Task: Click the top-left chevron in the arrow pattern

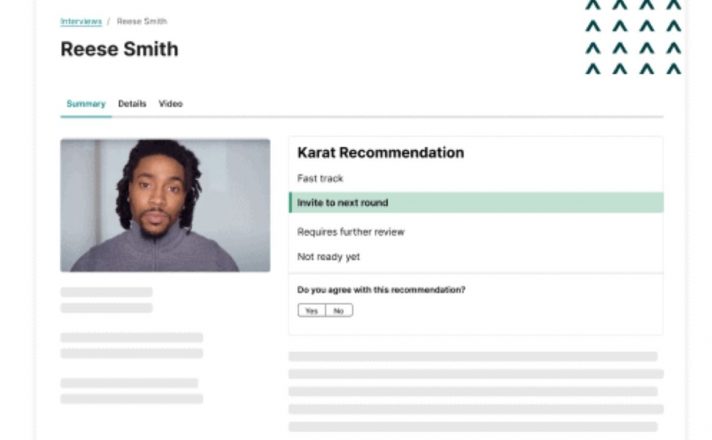Action: coord(593,5)
